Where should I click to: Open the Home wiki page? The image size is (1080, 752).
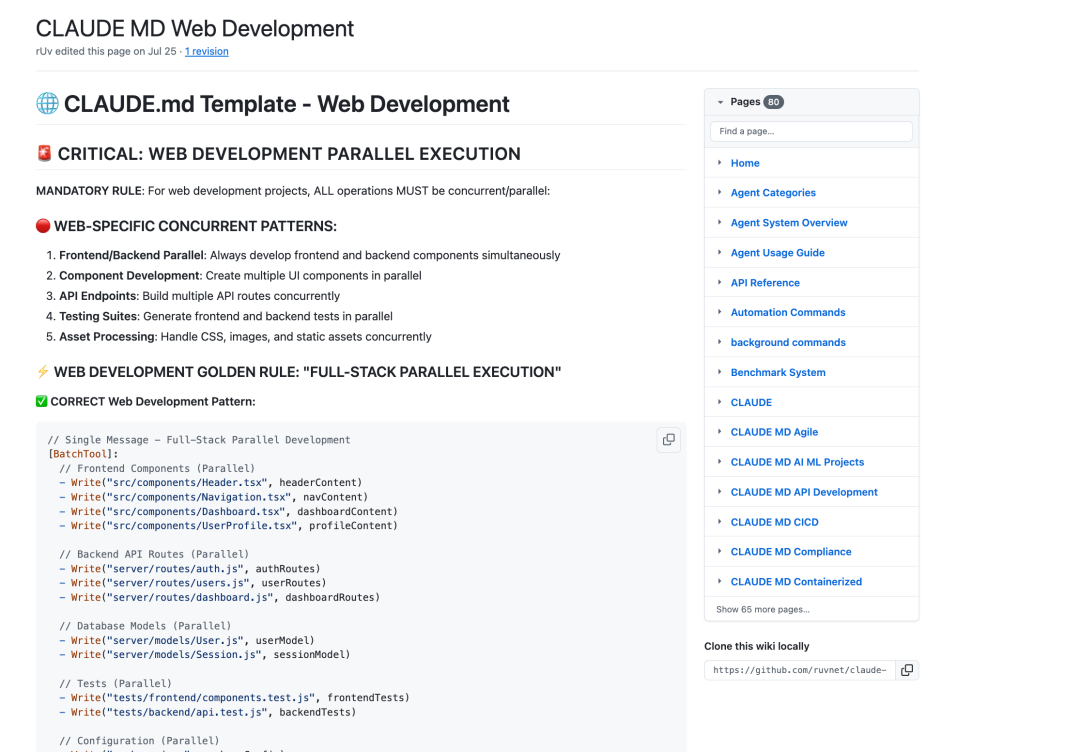click(745, 163)
